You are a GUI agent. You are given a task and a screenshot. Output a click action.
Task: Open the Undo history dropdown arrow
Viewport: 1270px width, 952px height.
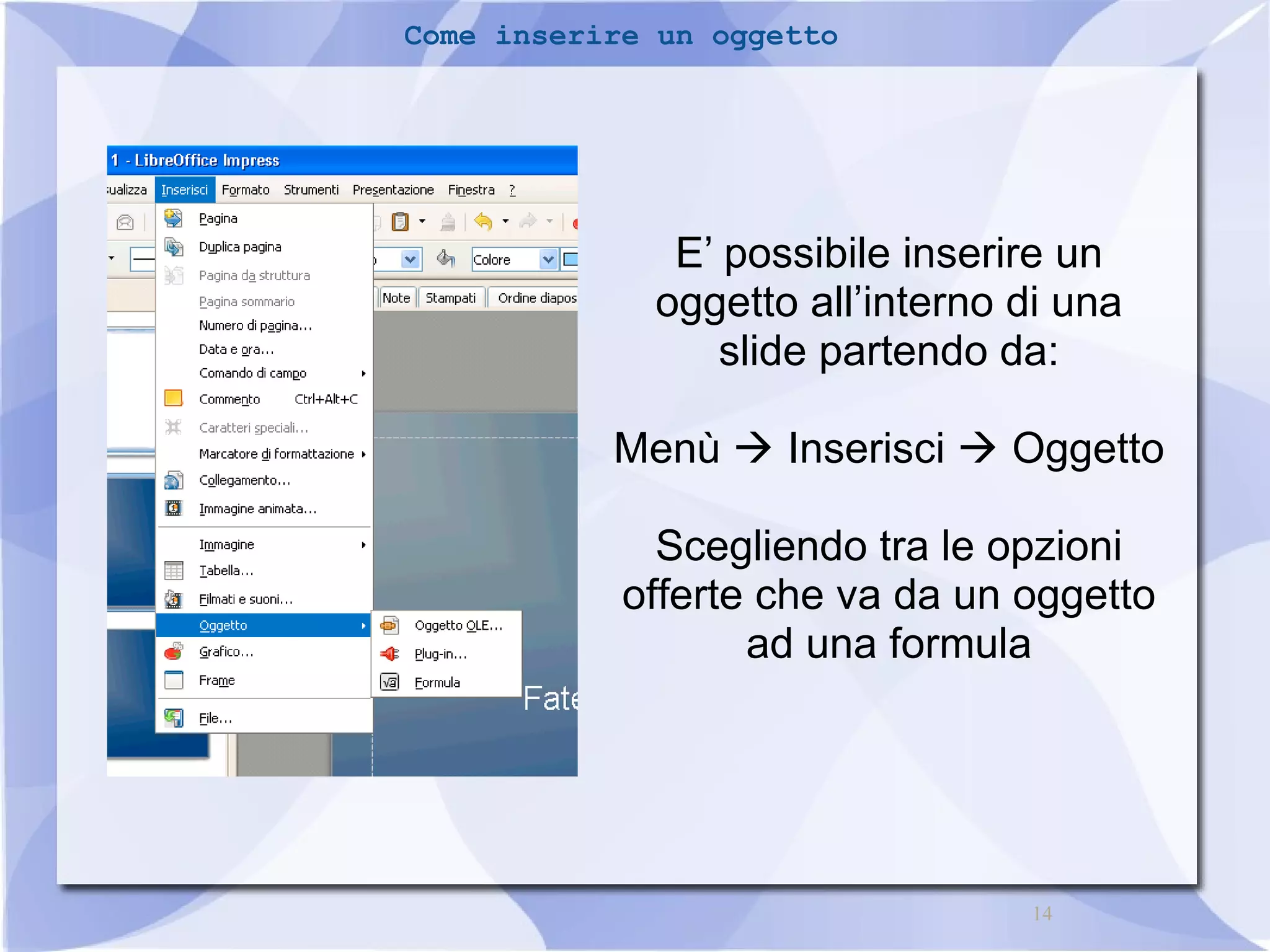(x=505, y=221)
